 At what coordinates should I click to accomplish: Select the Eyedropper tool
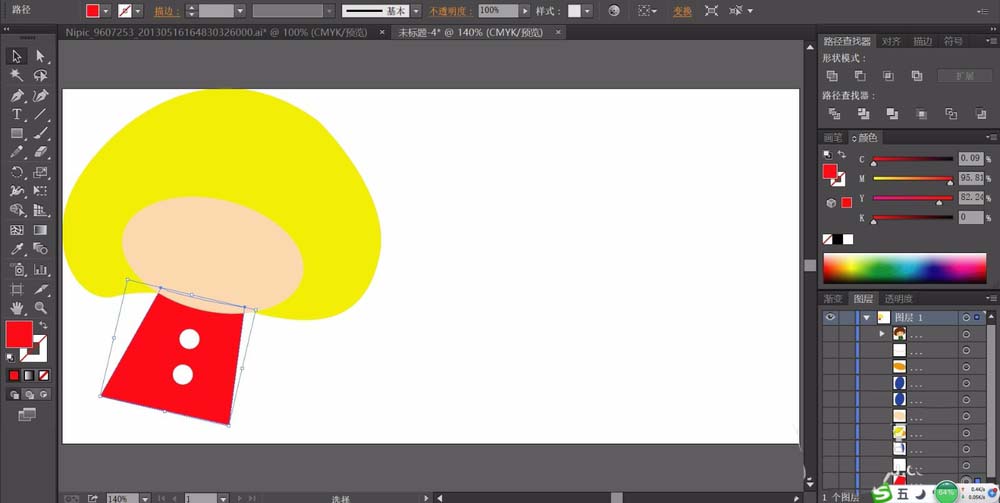tap(17, 249)
